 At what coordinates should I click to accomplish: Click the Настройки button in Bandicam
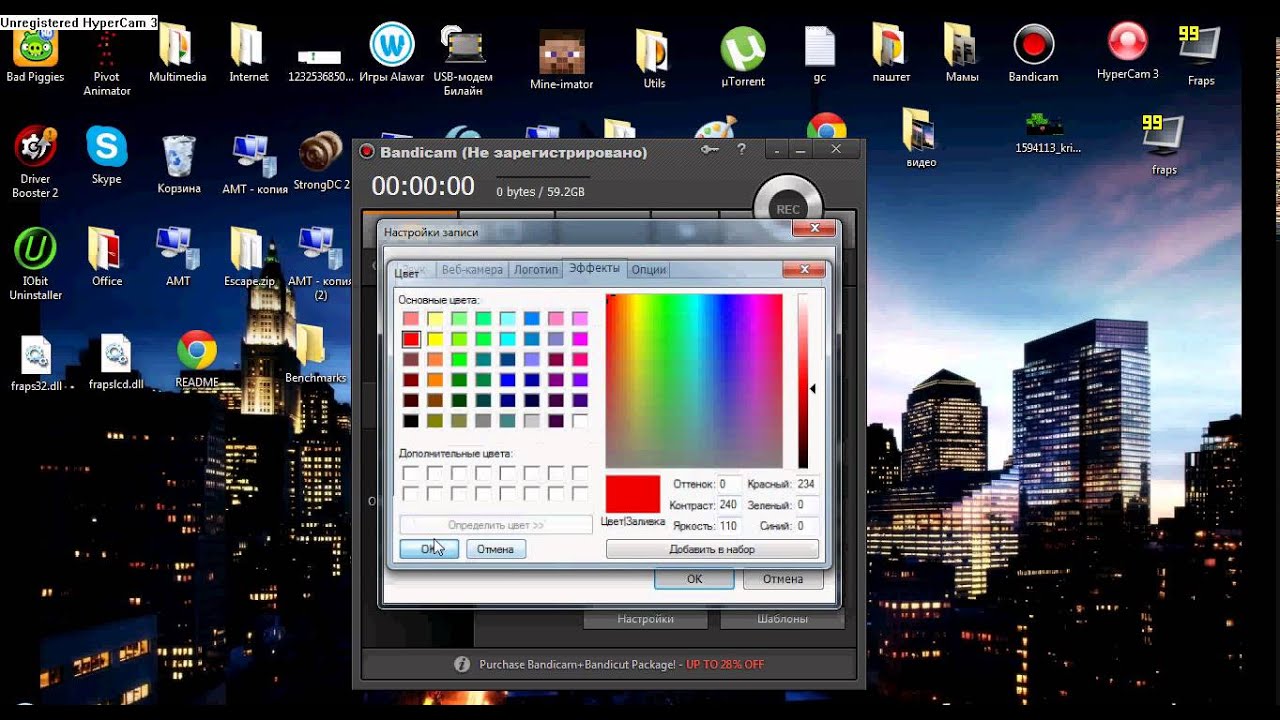tap(645, 619)
